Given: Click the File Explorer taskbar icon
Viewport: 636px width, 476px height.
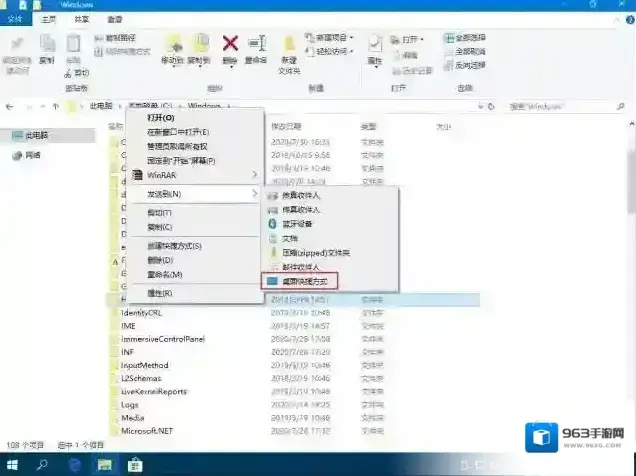Looking at the screenshot, I should tap(105, 465).
